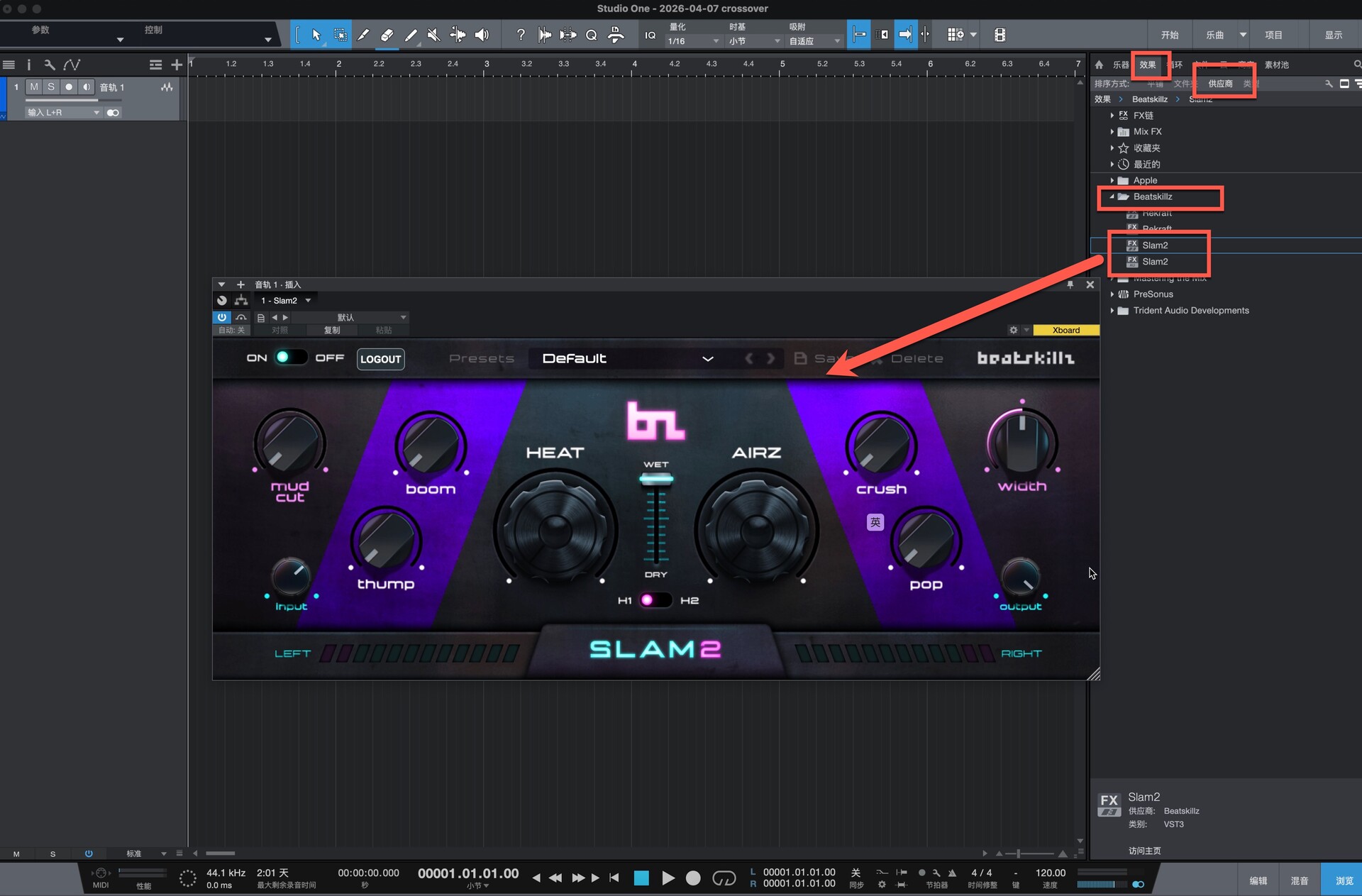Viewport: 1362px width, 896px height.
Task: Click the play button in transport
Action: (x=668, y=878)
